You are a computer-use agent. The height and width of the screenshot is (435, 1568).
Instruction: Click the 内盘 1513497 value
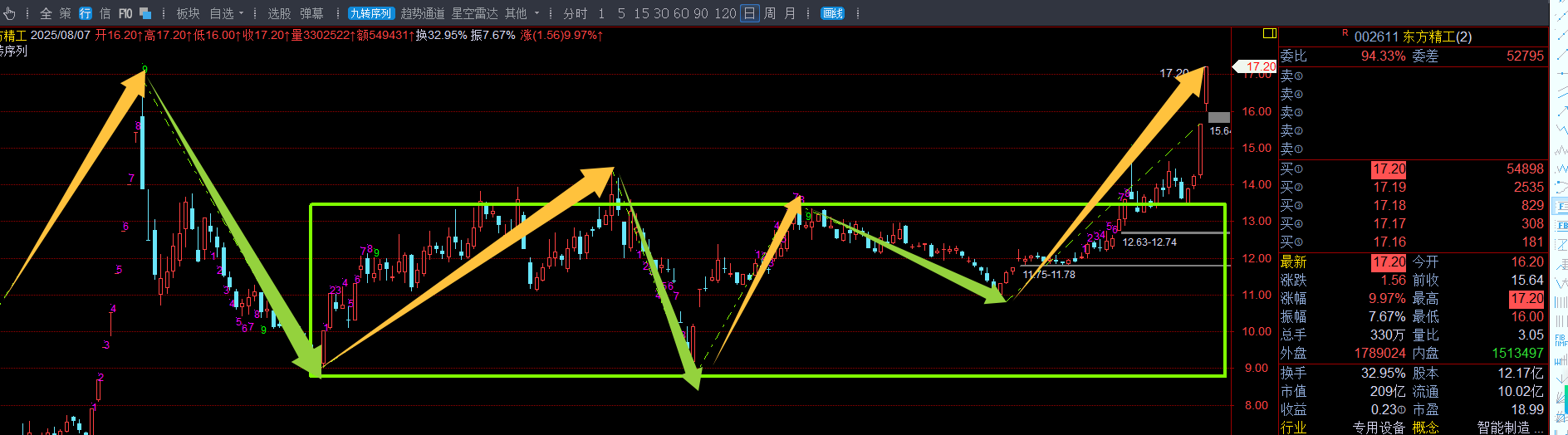pyautogui.click(x=1517, y=353)
